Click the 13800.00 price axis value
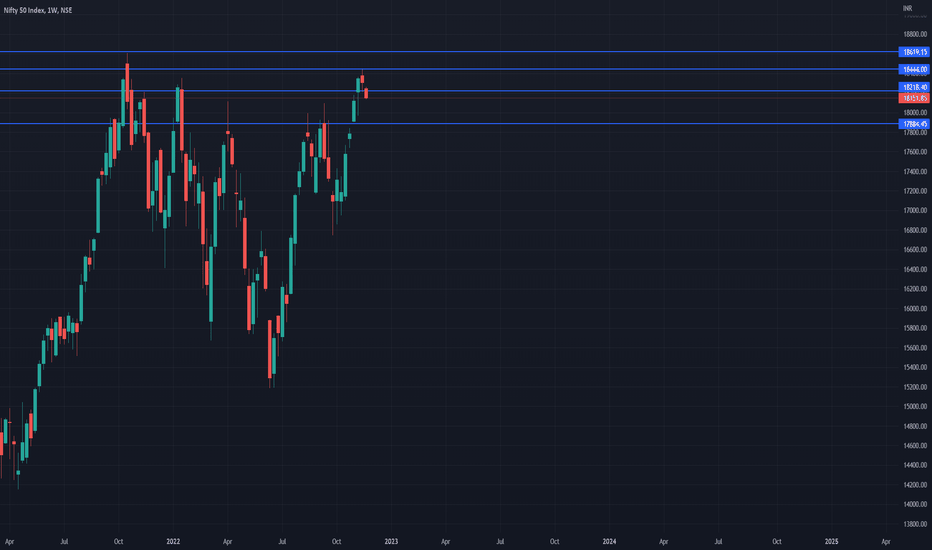This screenshot has width=932, height=550. point(915,524)
